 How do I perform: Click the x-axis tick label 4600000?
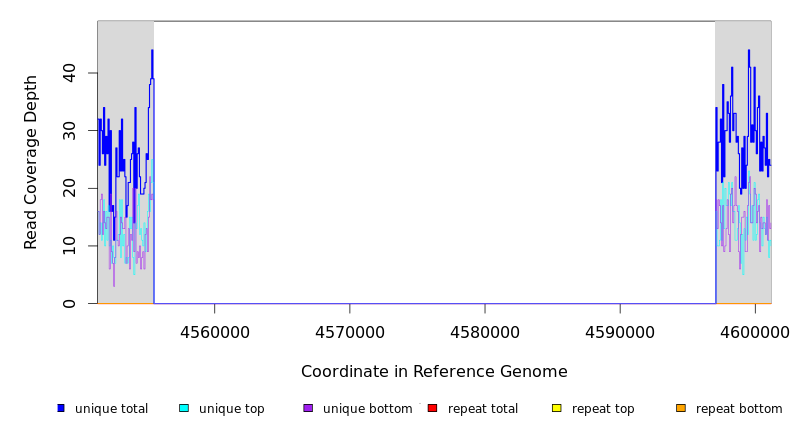pos(755,331)
